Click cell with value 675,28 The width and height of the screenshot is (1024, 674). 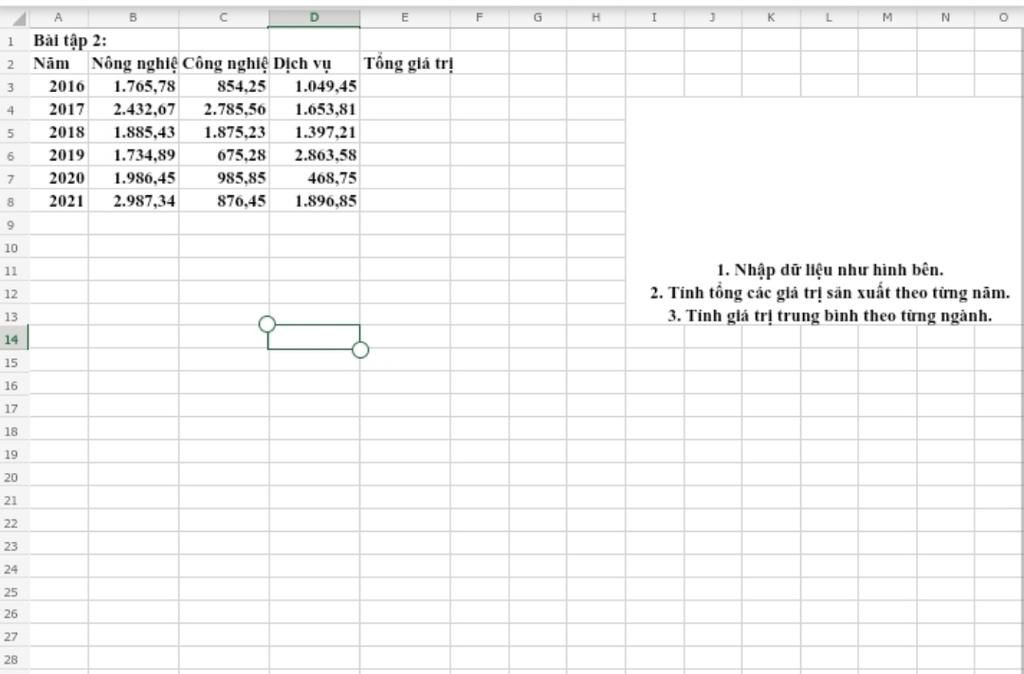coord(223,155)
